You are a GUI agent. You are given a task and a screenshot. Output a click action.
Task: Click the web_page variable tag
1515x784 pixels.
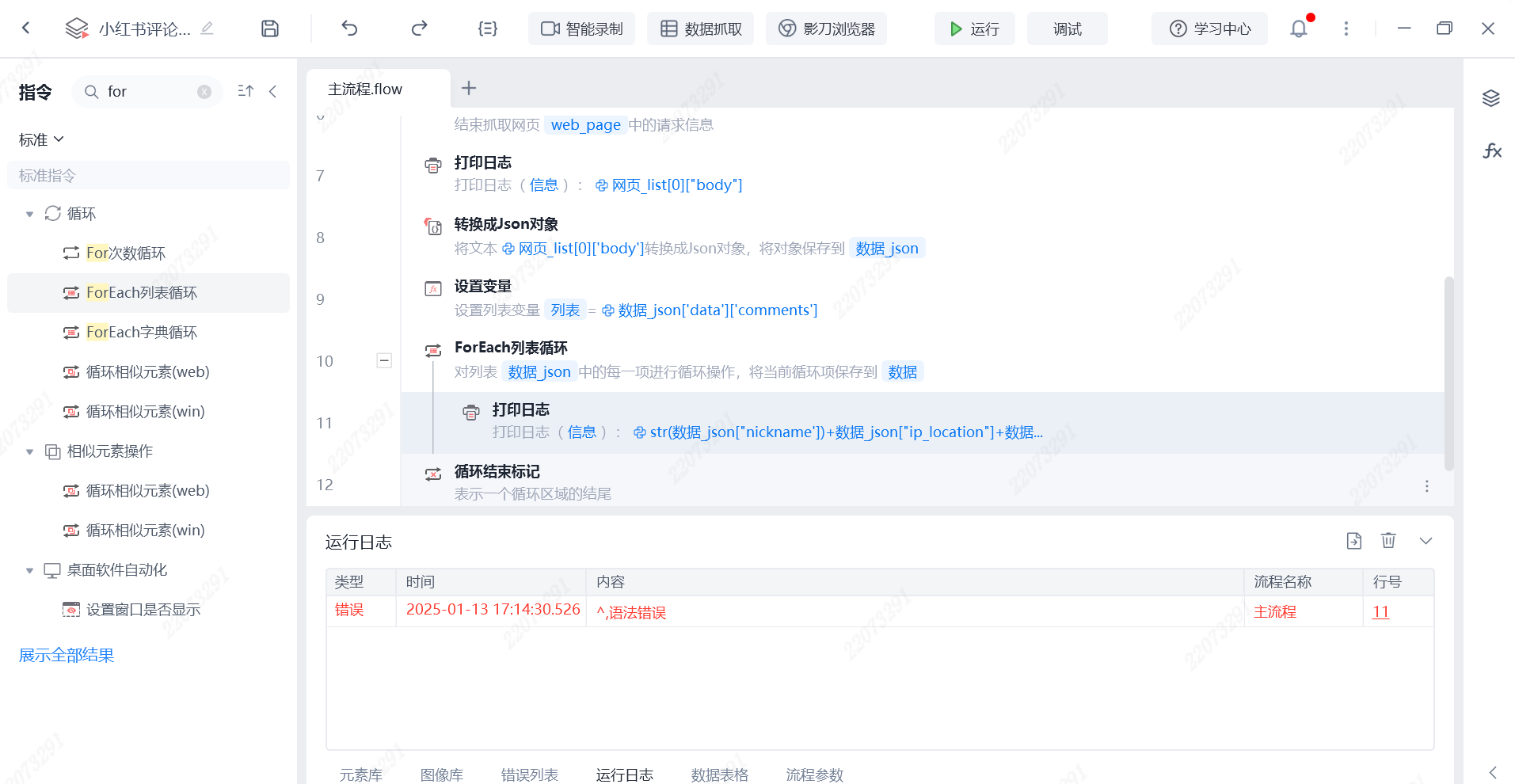click(585, 125)
